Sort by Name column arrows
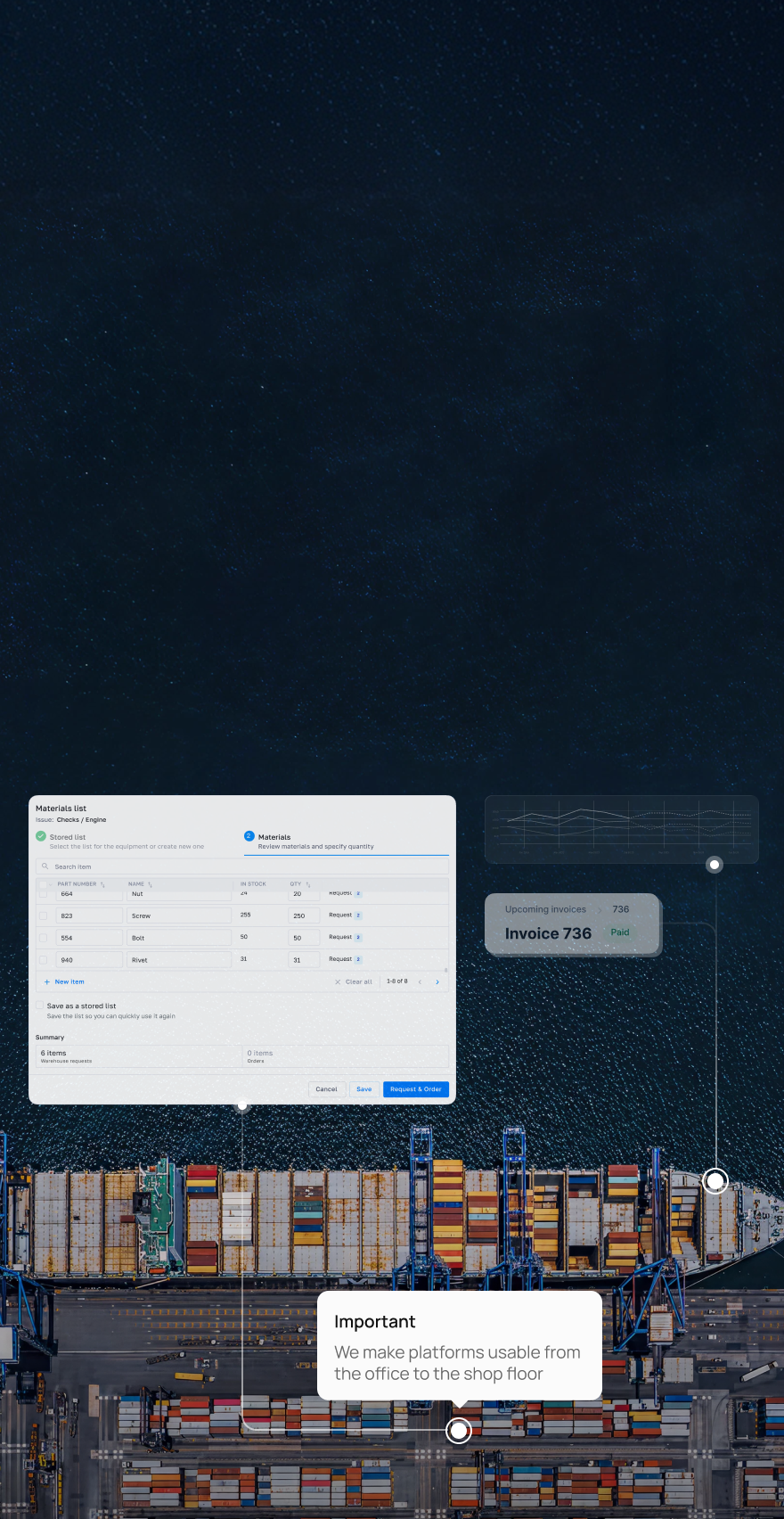Image resolution: width=784 pixels, height=1519 pixels. [150, 884]
